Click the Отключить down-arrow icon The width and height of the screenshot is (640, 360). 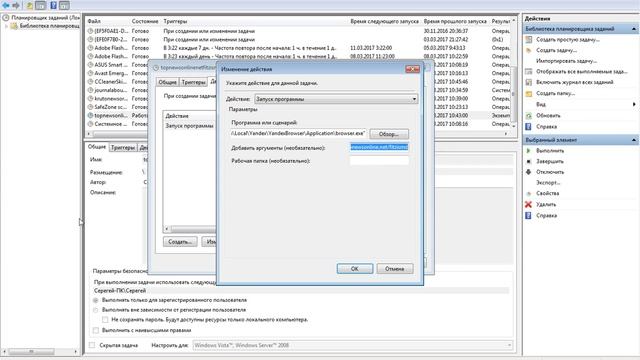(529, 172)
